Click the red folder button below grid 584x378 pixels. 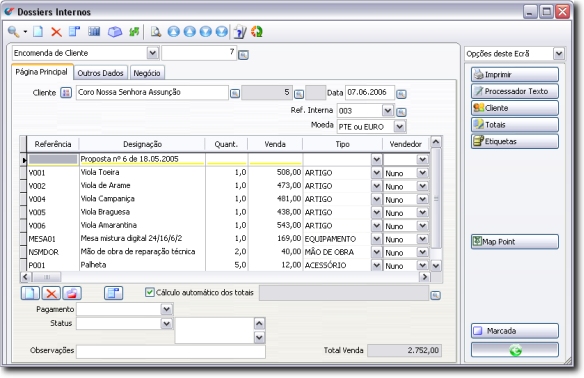tap(72, 293)
